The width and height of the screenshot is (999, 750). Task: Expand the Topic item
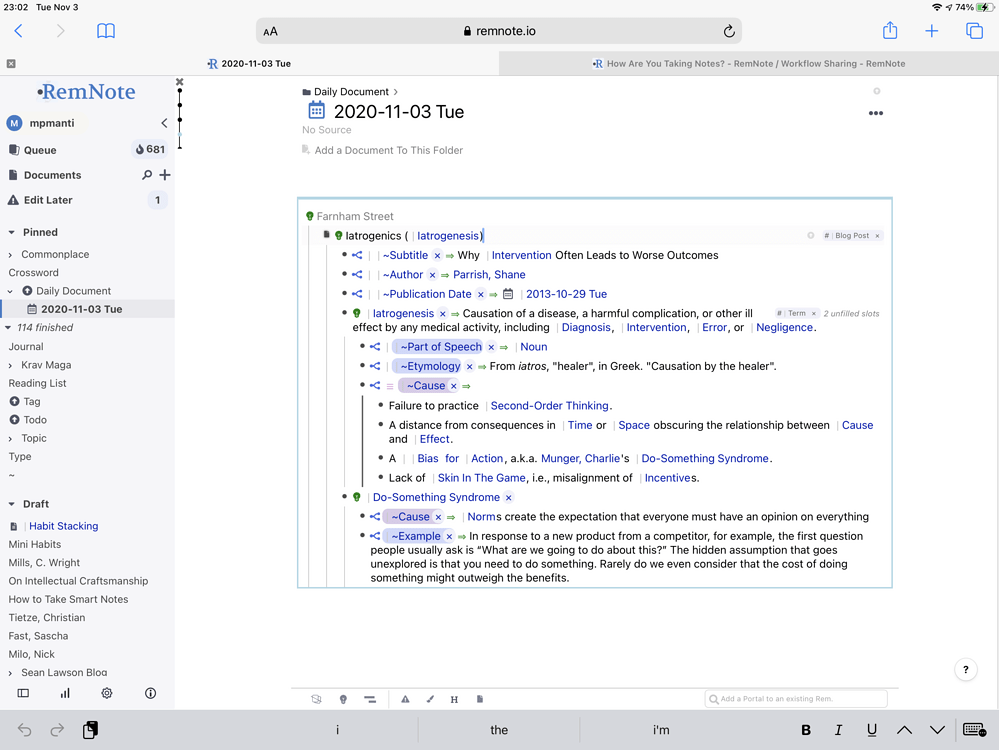click(x=10, y=439)
